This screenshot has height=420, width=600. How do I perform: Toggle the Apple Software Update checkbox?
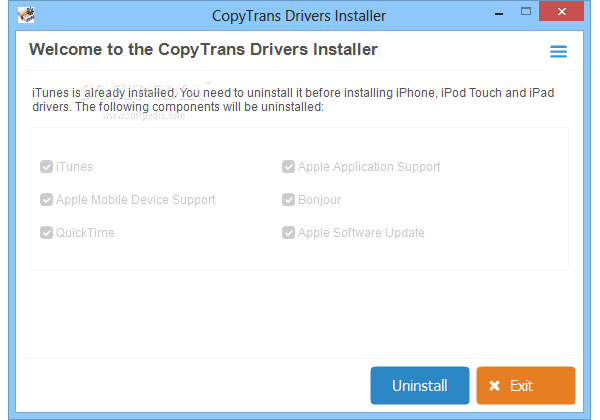click(x=288, y=233)
